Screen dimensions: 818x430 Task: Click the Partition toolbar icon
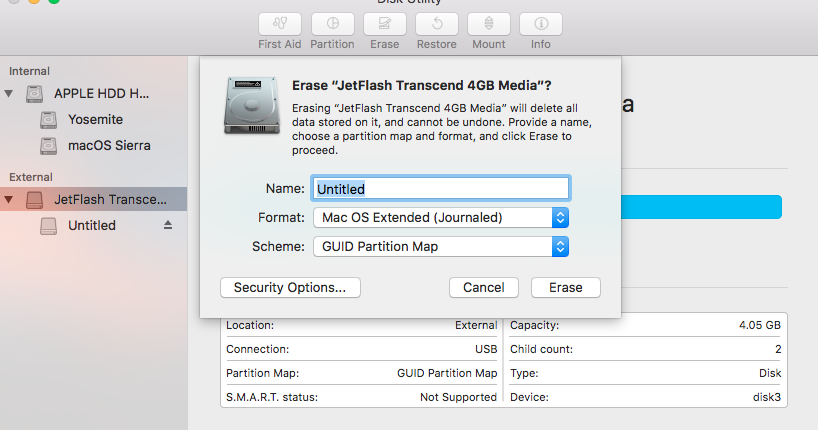332,24
